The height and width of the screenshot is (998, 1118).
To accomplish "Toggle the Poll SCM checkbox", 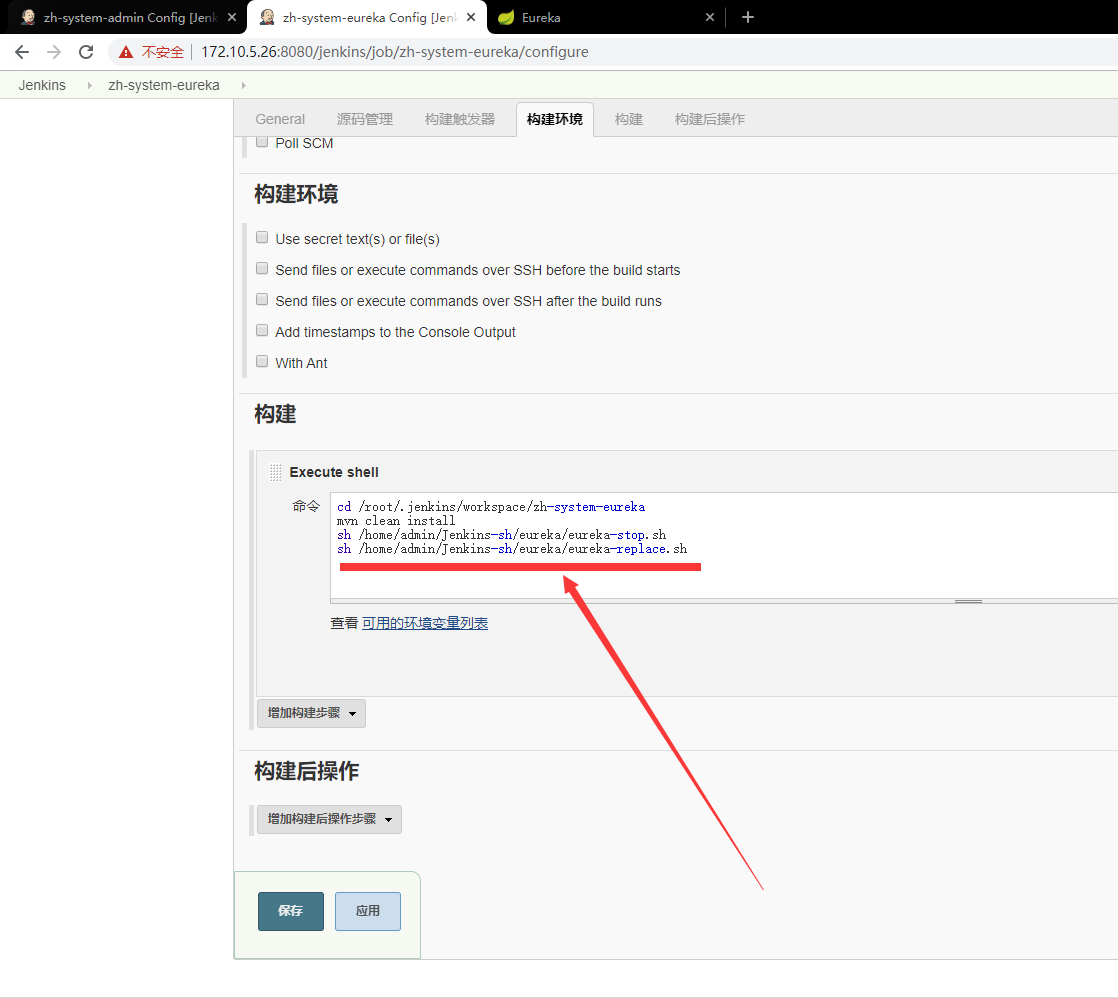I will pos(262,142).
